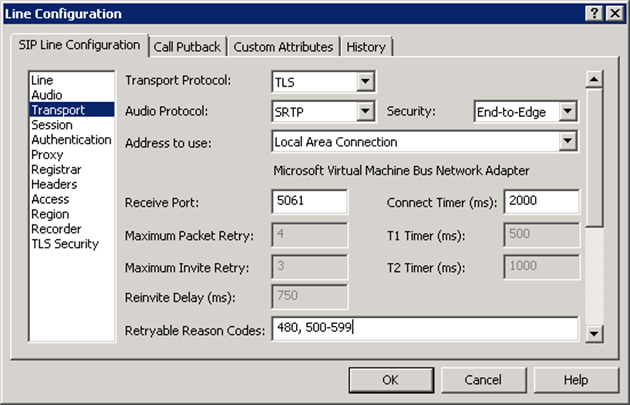The width and height of the screenshot is (630, 405).
Task: Select Authentication in the left list
Action: pos(71,140)
